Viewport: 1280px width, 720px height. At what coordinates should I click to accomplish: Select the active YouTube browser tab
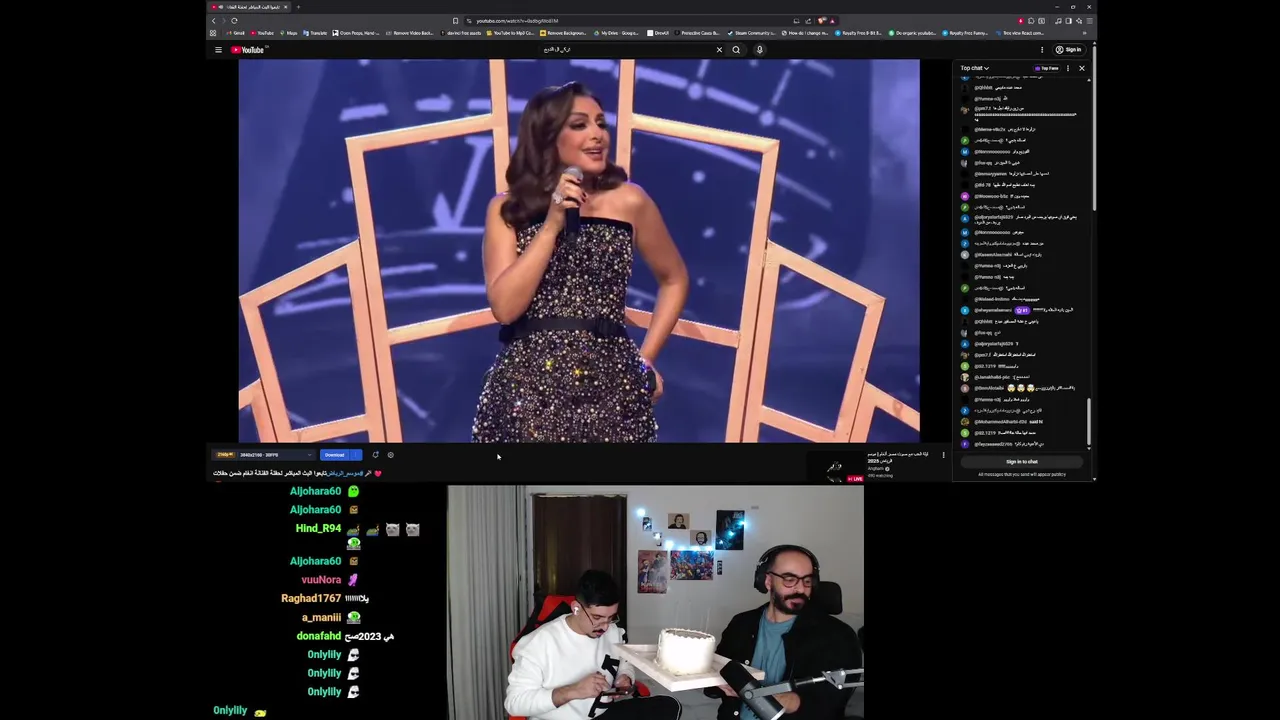click(x=247, y=7)
